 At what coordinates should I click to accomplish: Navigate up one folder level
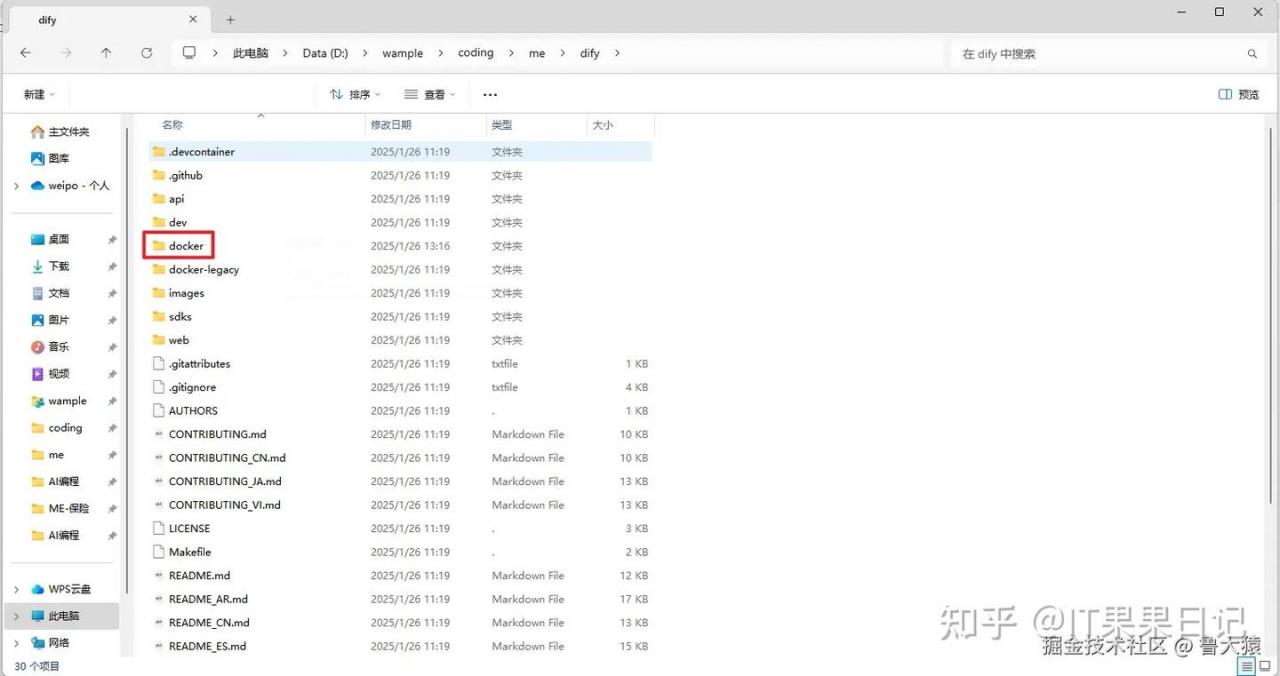(x=106, y=53)
